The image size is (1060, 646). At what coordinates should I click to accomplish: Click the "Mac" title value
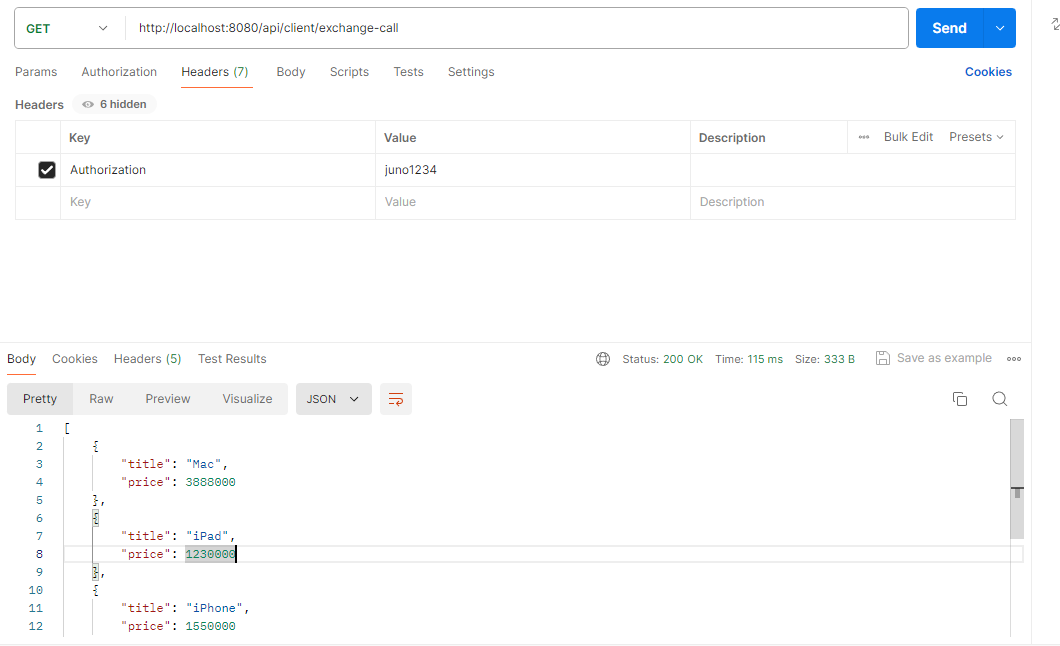(203, 464)
